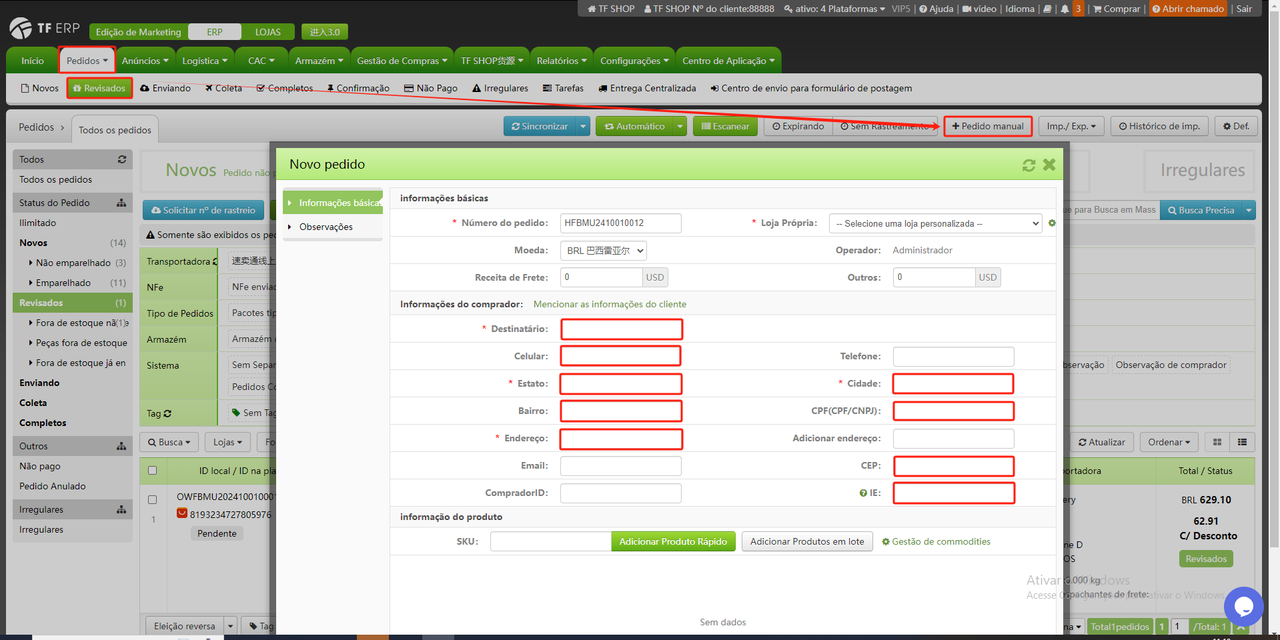Click the gear icon beside Loja Própria

click(x=1052, y=223)
